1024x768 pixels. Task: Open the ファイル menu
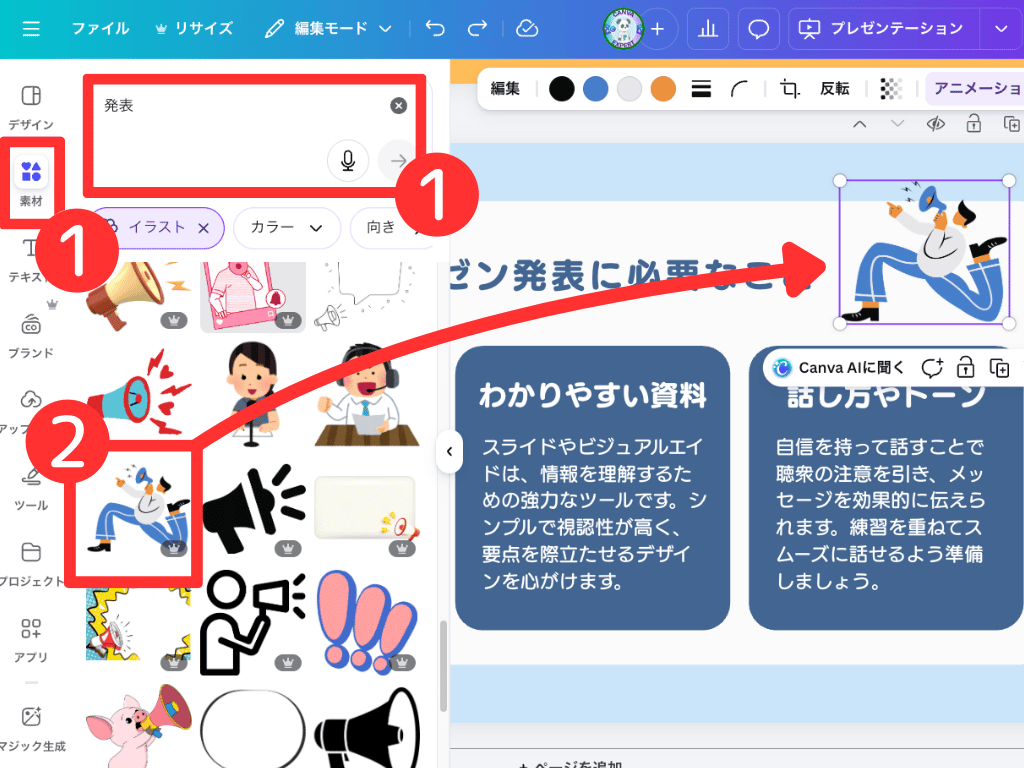100,28
